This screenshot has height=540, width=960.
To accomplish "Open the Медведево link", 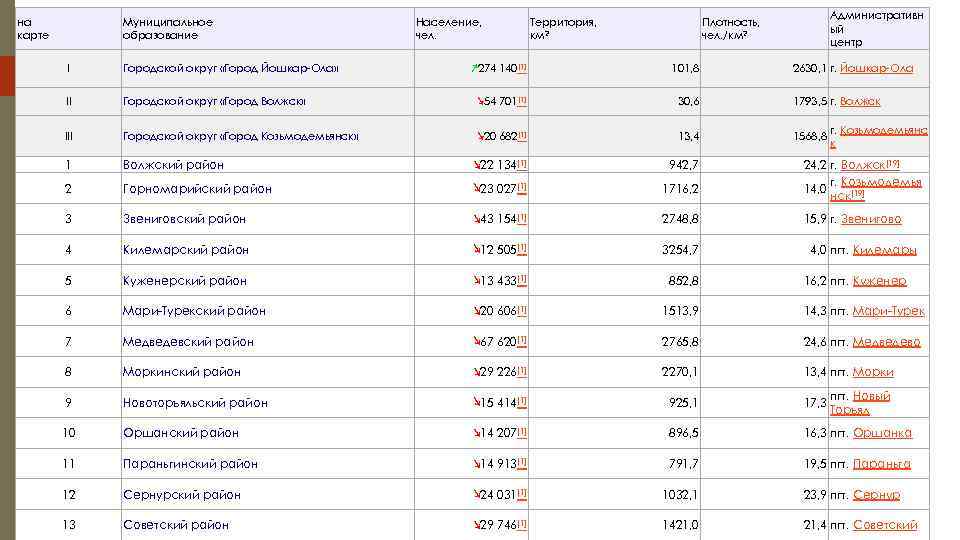I will coord(886,342).
